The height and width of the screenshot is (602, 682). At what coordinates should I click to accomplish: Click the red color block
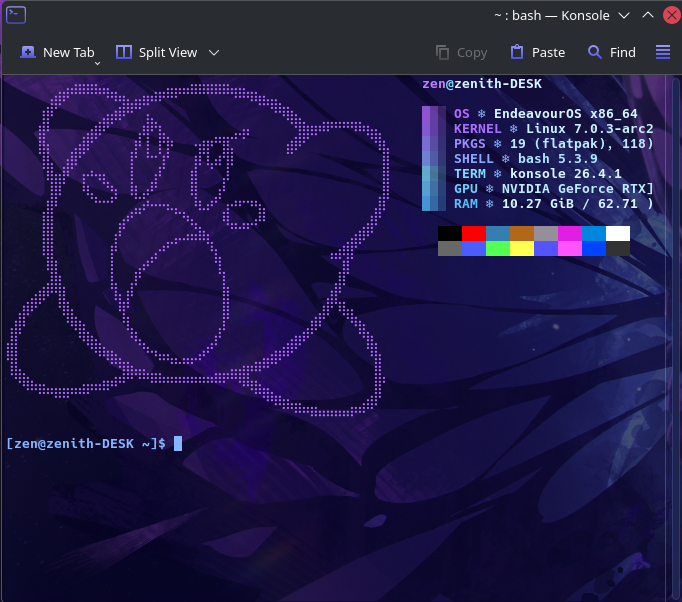click(x=474, y=234)
